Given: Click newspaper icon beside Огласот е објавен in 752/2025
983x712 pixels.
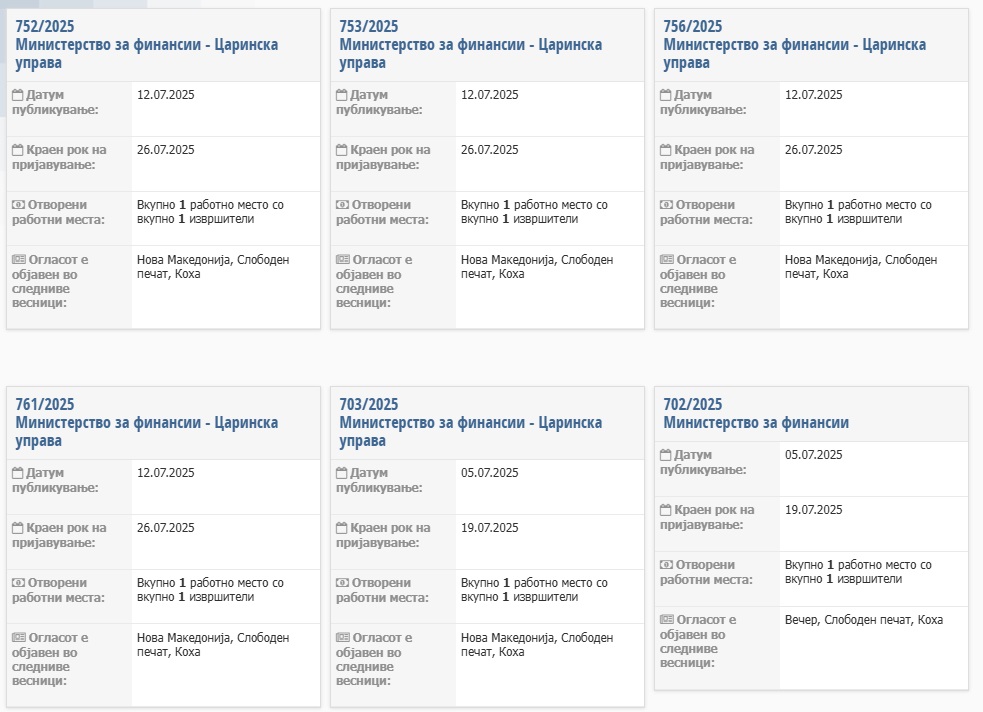Looking at the screenshot, I should (19, 259).
